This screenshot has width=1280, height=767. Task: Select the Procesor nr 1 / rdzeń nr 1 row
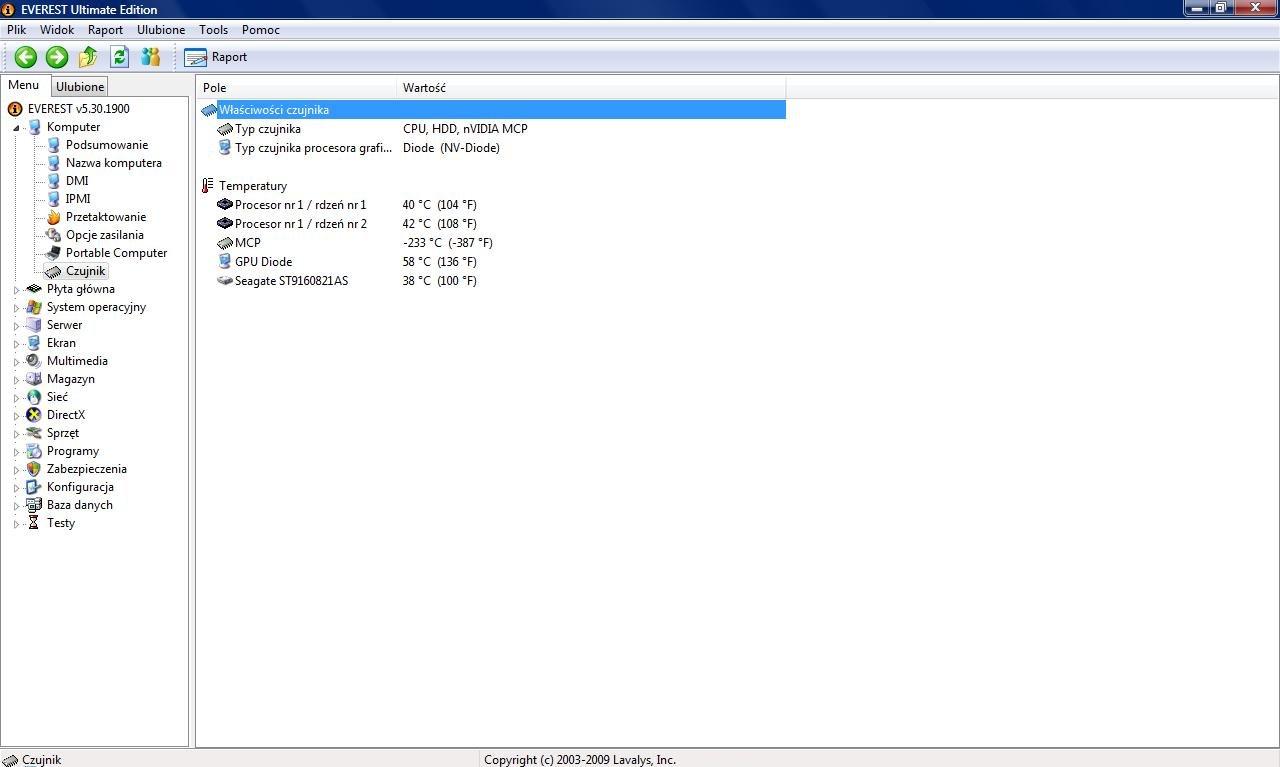pos(493,205)
